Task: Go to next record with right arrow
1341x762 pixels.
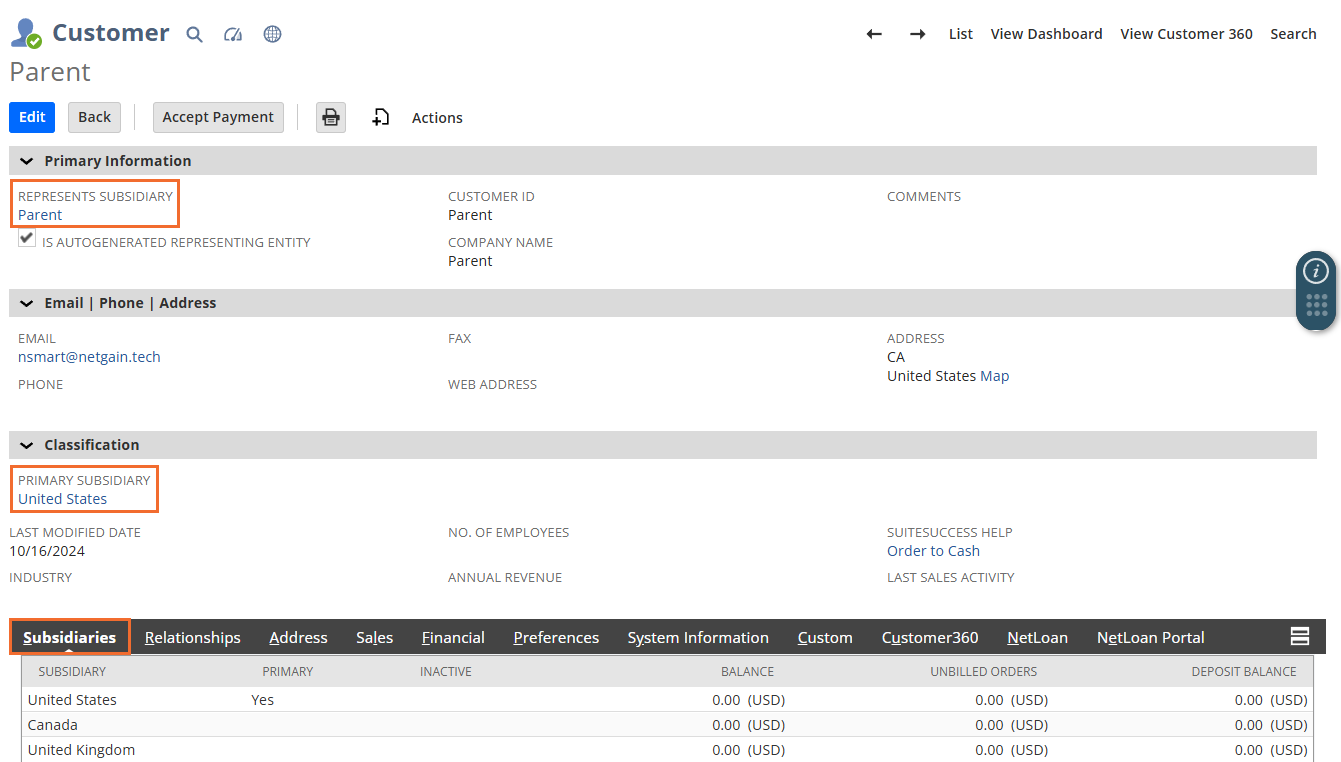Action: pos(917,34)
